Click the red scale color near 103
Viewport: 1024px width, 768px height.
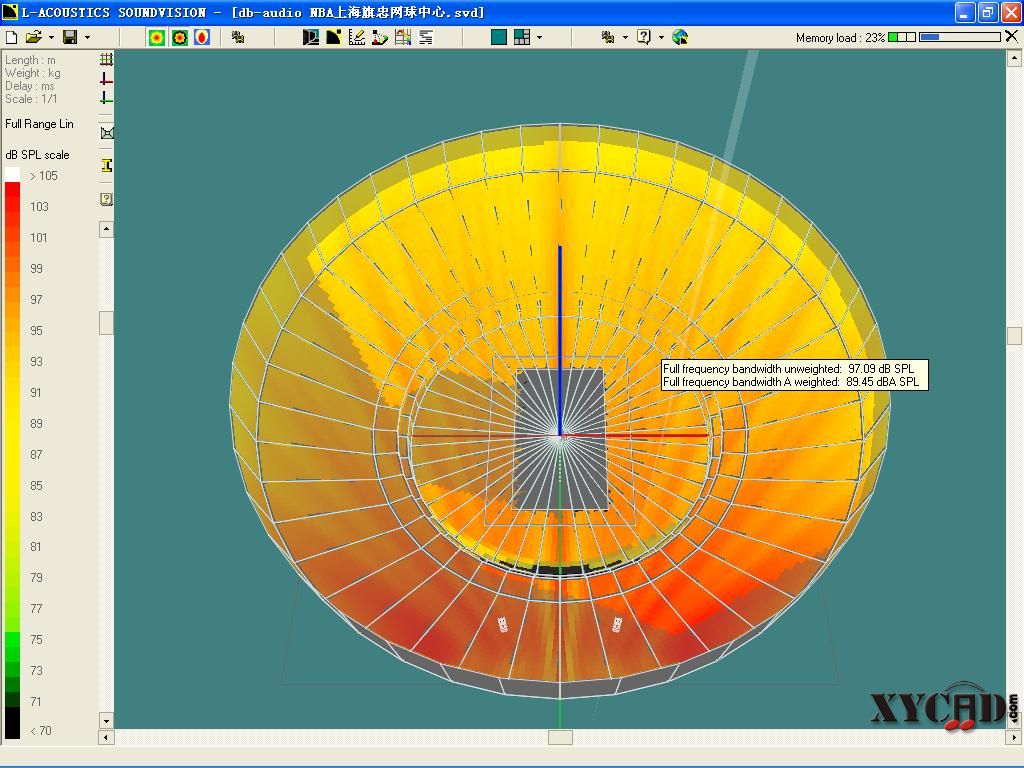tap(12, 206)
